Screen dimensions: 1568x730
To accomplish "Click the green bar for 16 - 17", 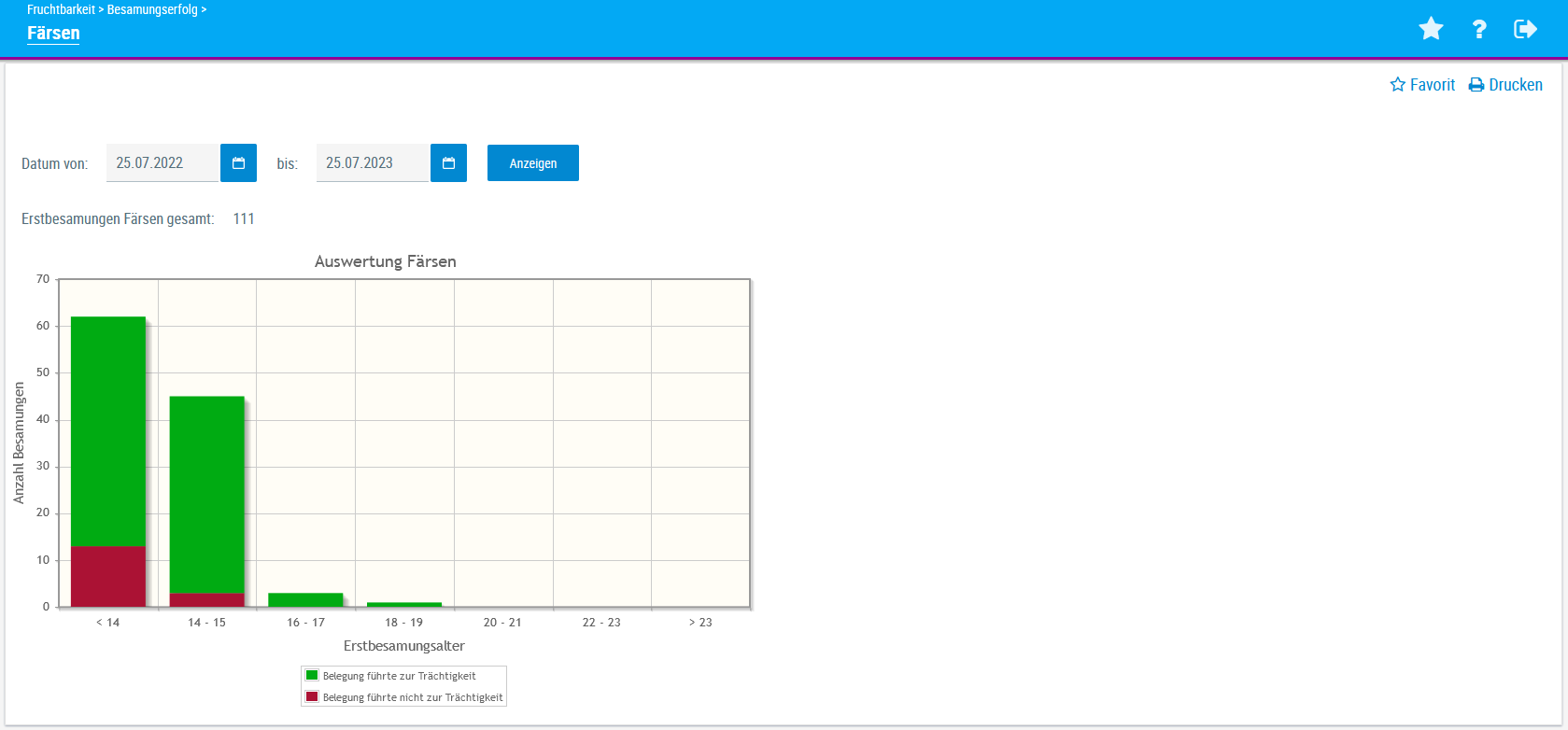I will tap(305, 599).
